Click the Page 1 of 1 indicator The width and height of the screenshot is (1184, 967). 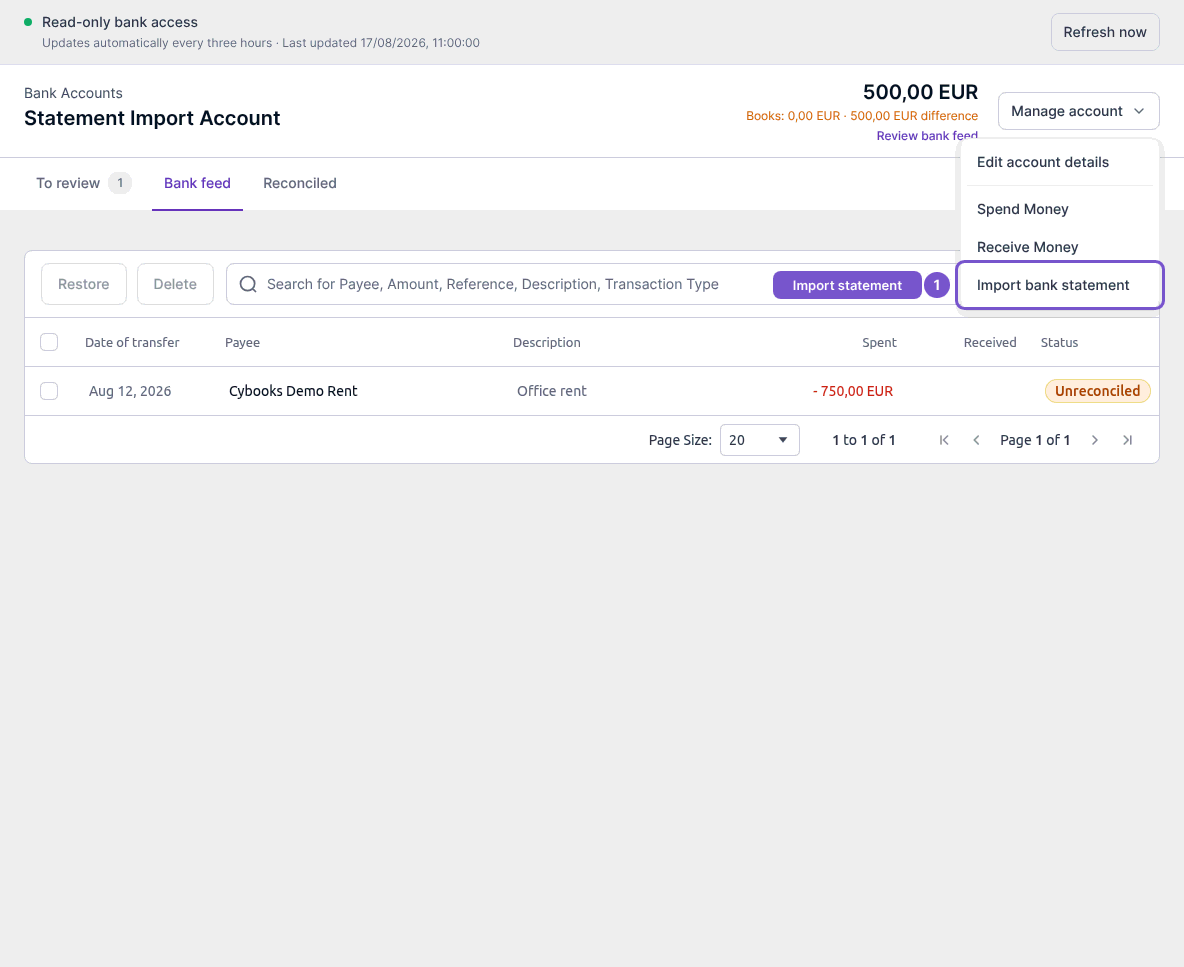click(1035, 440)
